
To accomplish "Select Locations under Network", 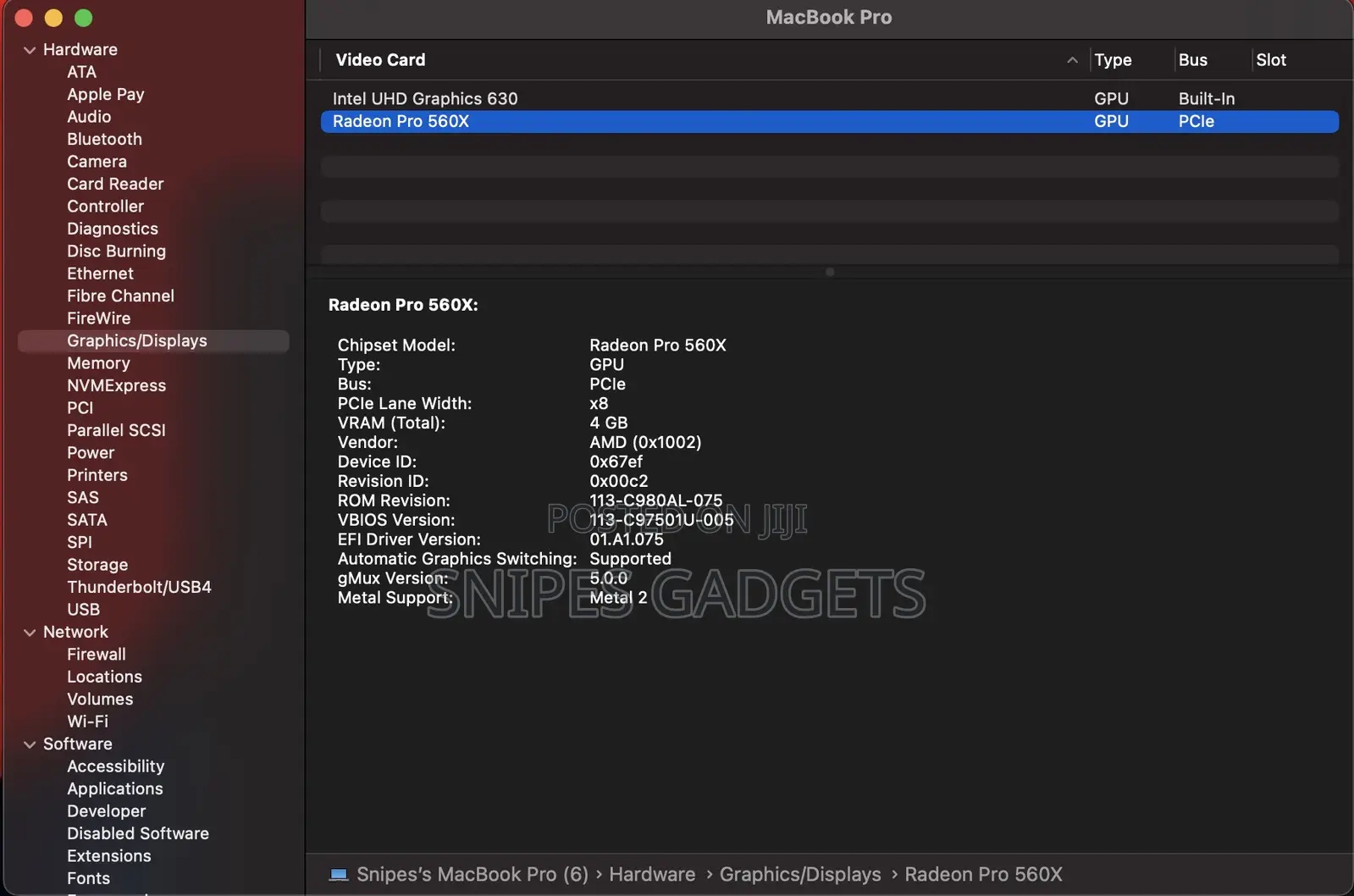I will [104, 677].
